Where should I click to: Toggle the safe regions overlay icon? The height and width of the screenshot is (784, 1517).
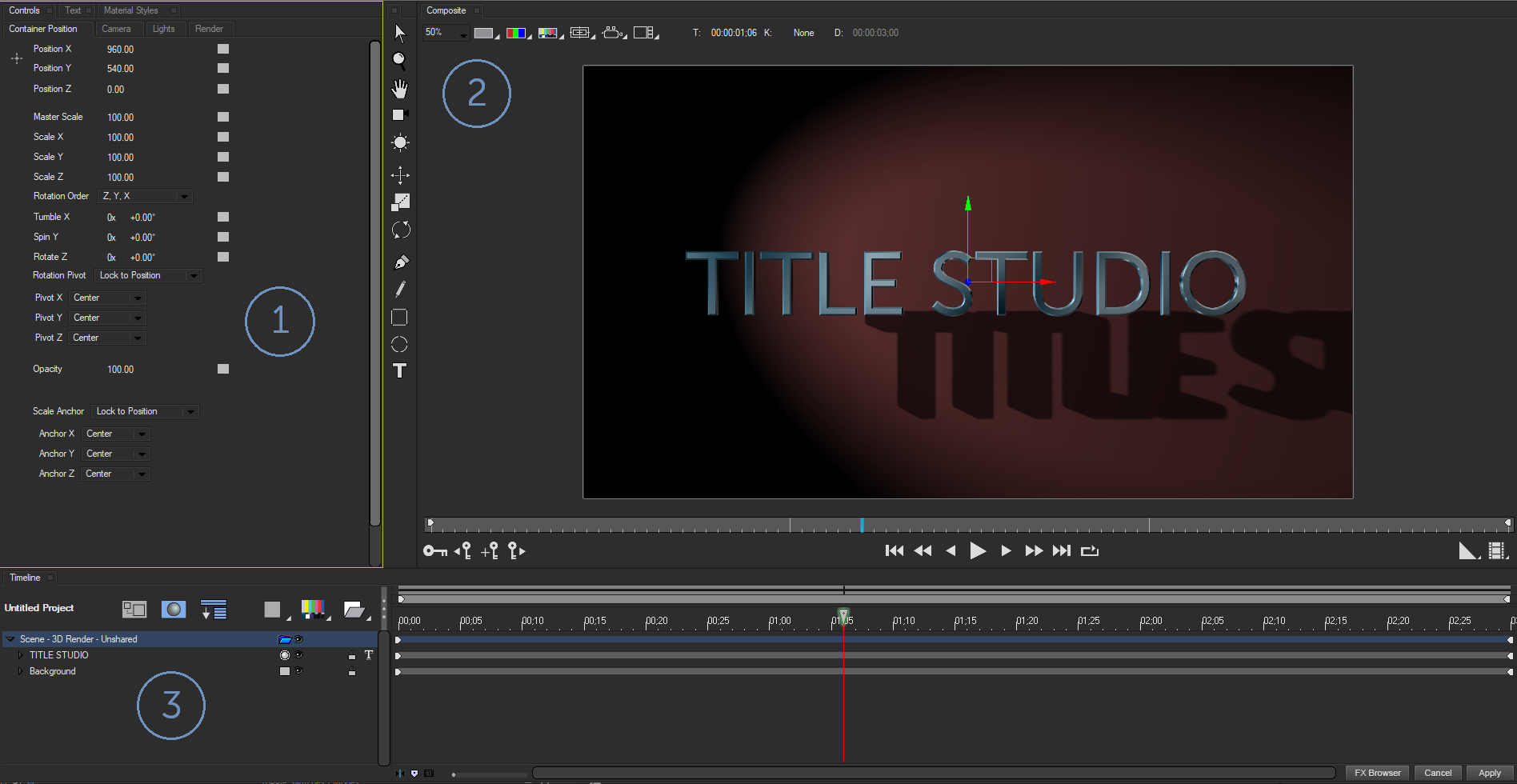580,32
